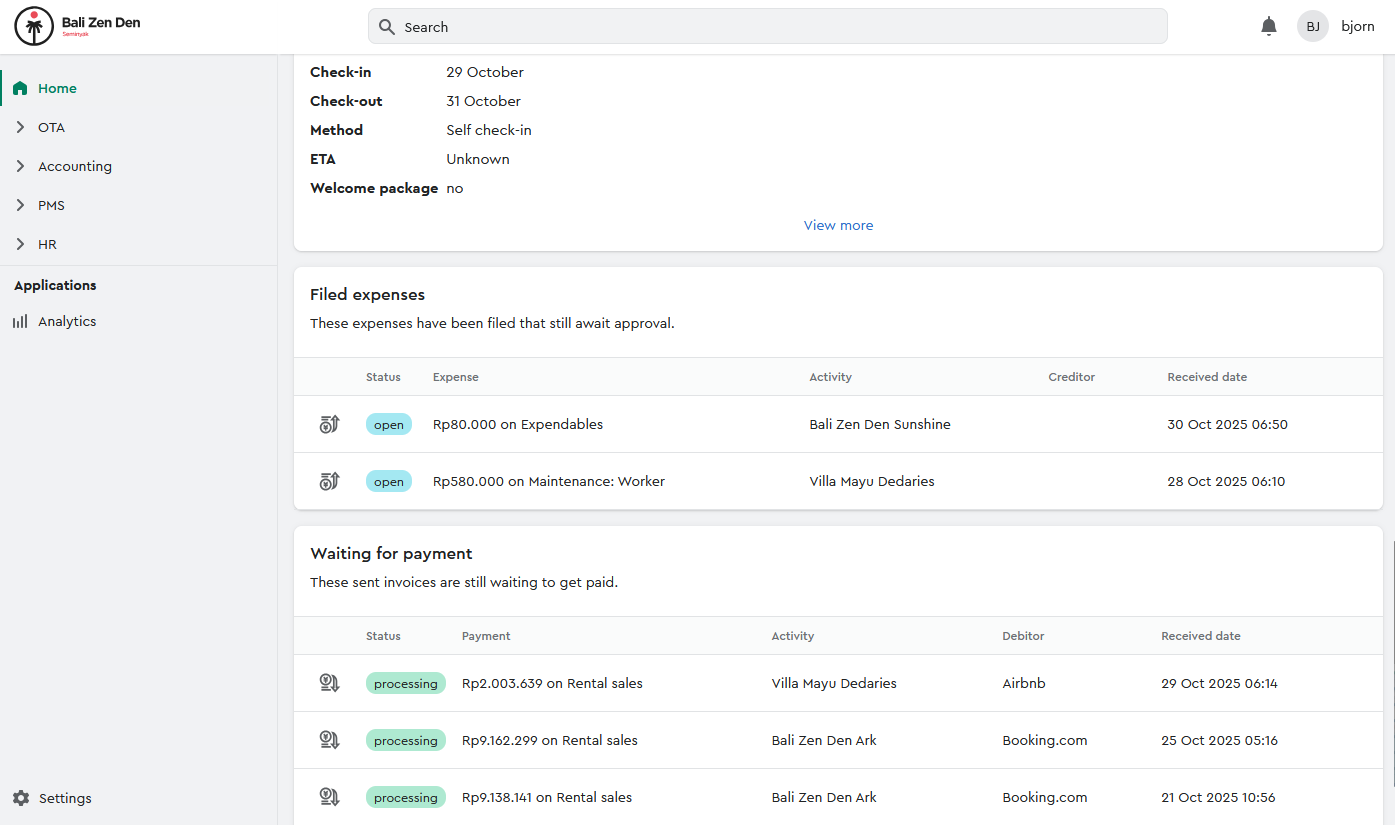Viewport: 1395px width, 825px height.
Task: Open the bjorn username menu
Action: [x=1358, y=27]
